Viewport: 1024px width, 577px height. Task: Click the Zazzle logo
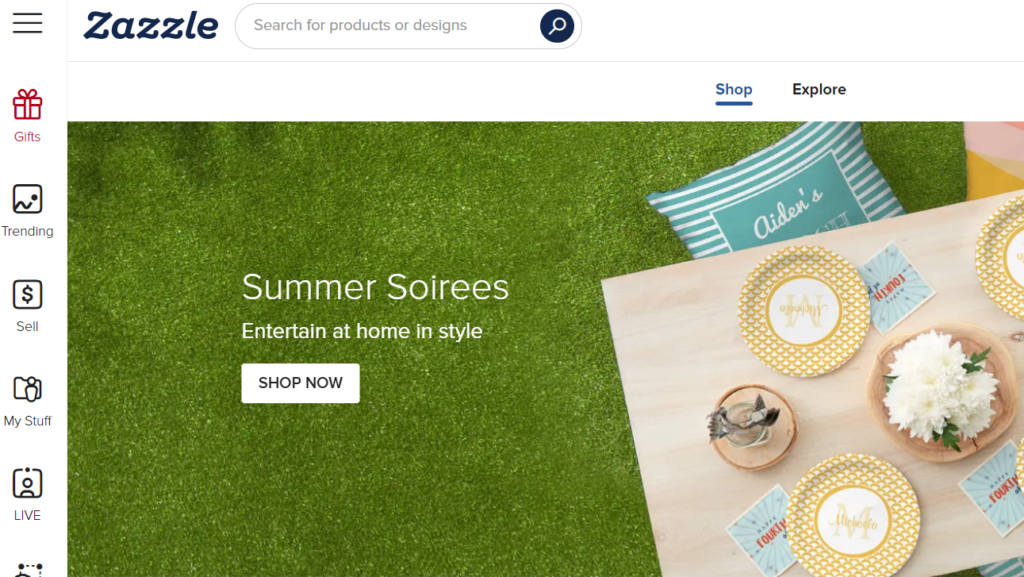click(151, 26)
